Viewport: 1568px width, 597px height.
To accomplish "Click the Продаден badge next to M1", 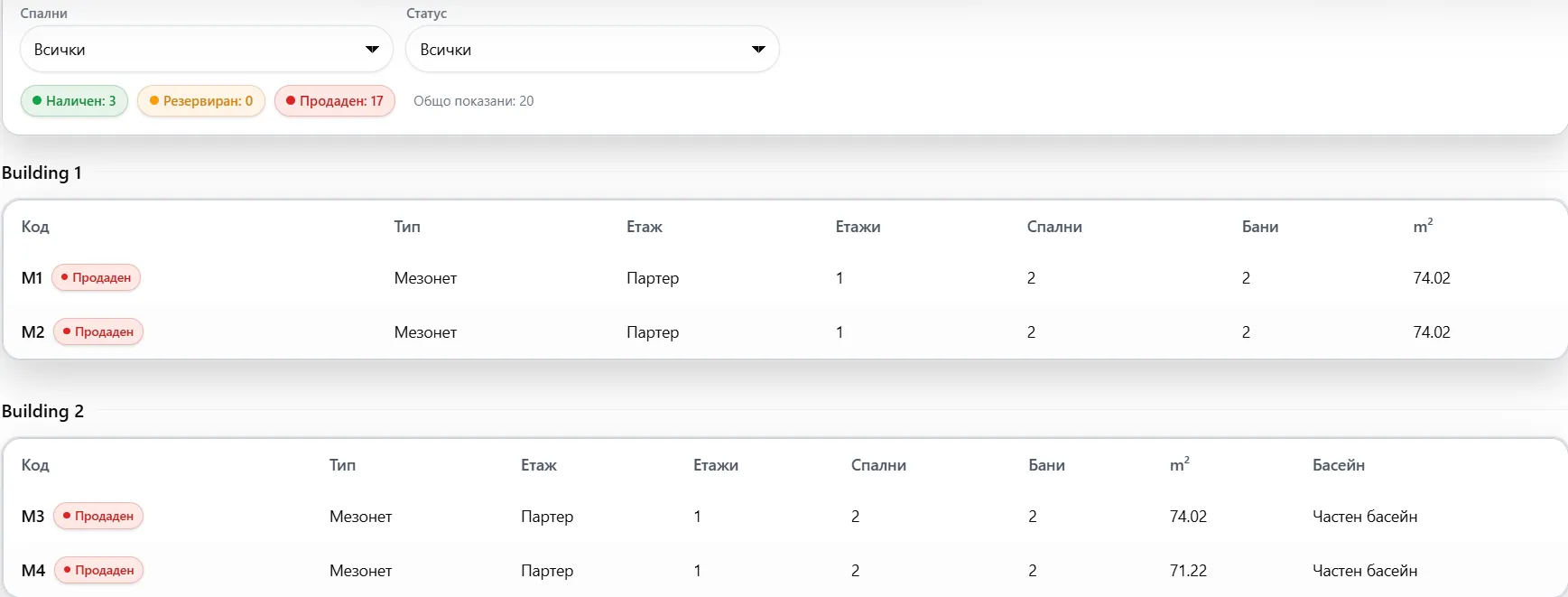I will click(x=96, y=277).
